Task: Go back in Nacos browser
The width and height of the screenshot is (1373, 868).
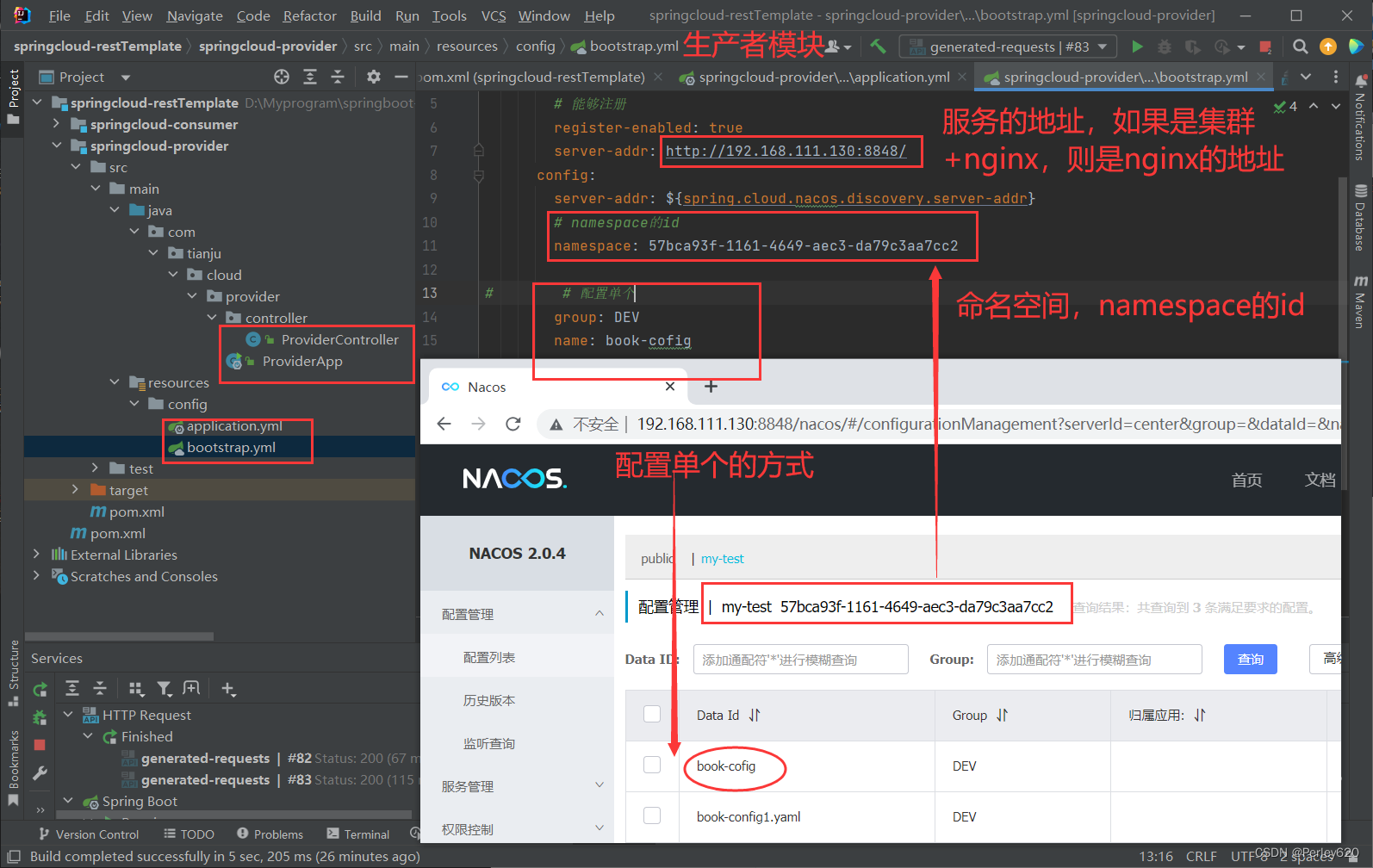Action: point(444,424)
